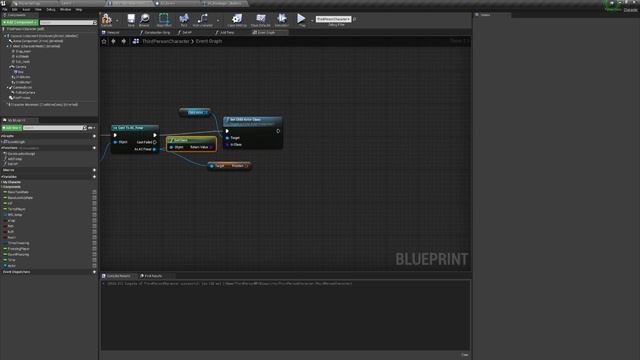Click the Browse magnifier icon in toolbar
This screenshot has height=360, width=640.
[x=144, y=19]
